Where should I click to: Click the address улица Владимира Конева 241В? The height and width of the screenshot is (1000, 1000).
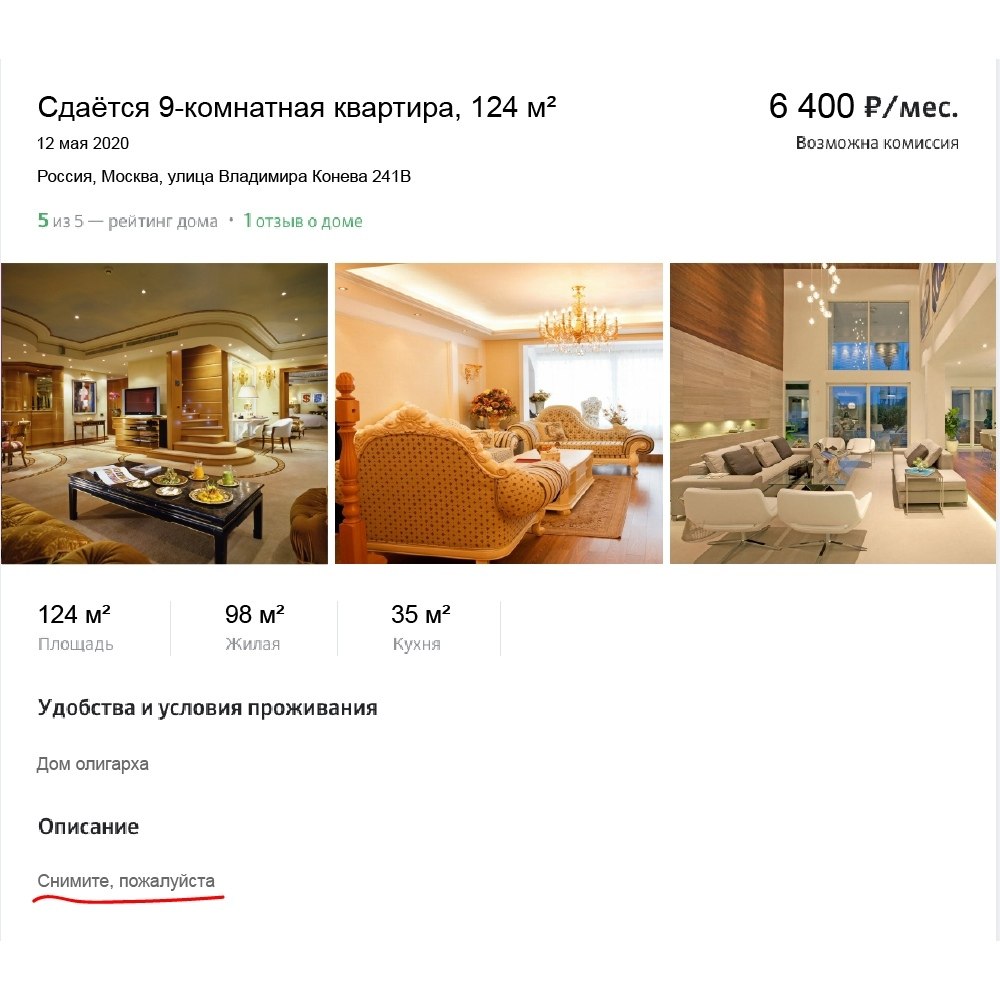[289, 177]
